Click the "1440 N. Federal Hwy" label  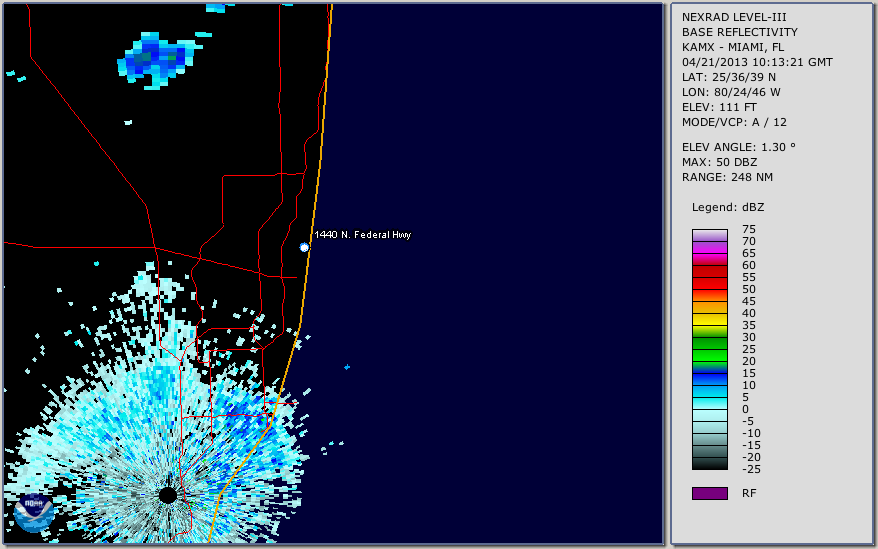click(x=363, y=235)
